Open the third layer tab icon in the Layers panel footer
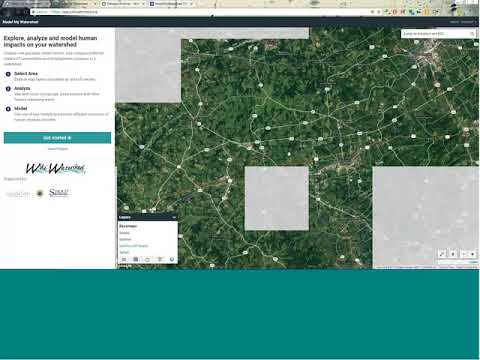Viewport: 480px width, 360px height. (148, 259)
